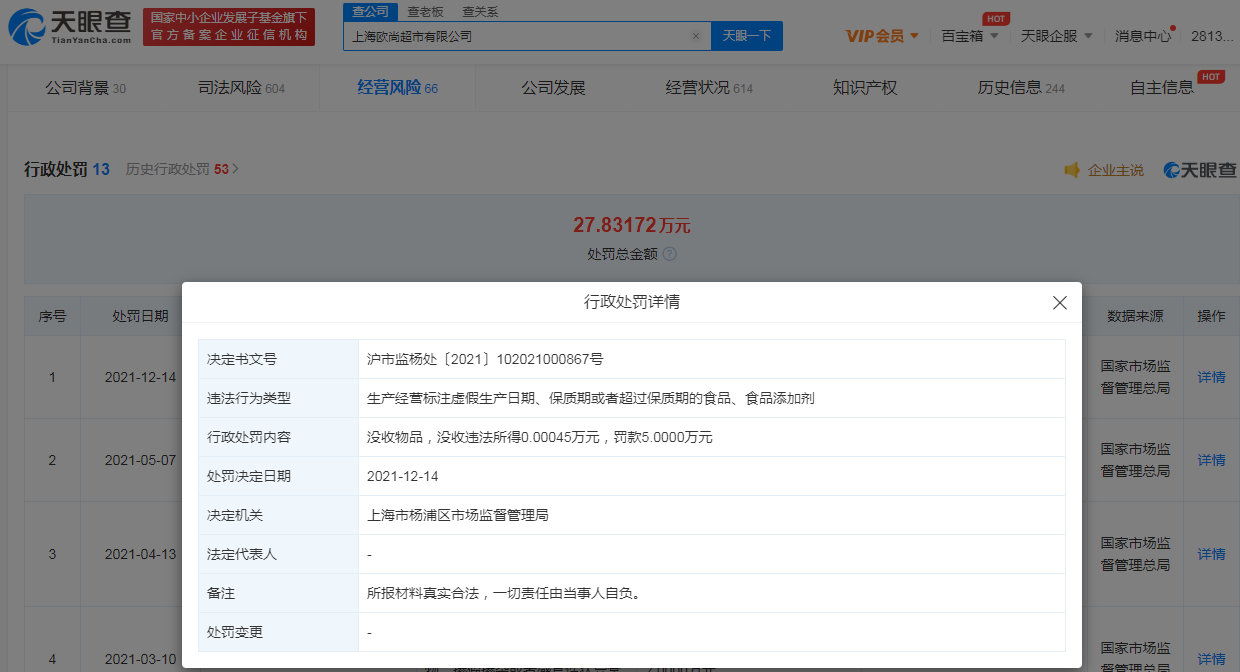
Task: Clear the search box text
Action: tap(696, 36)
